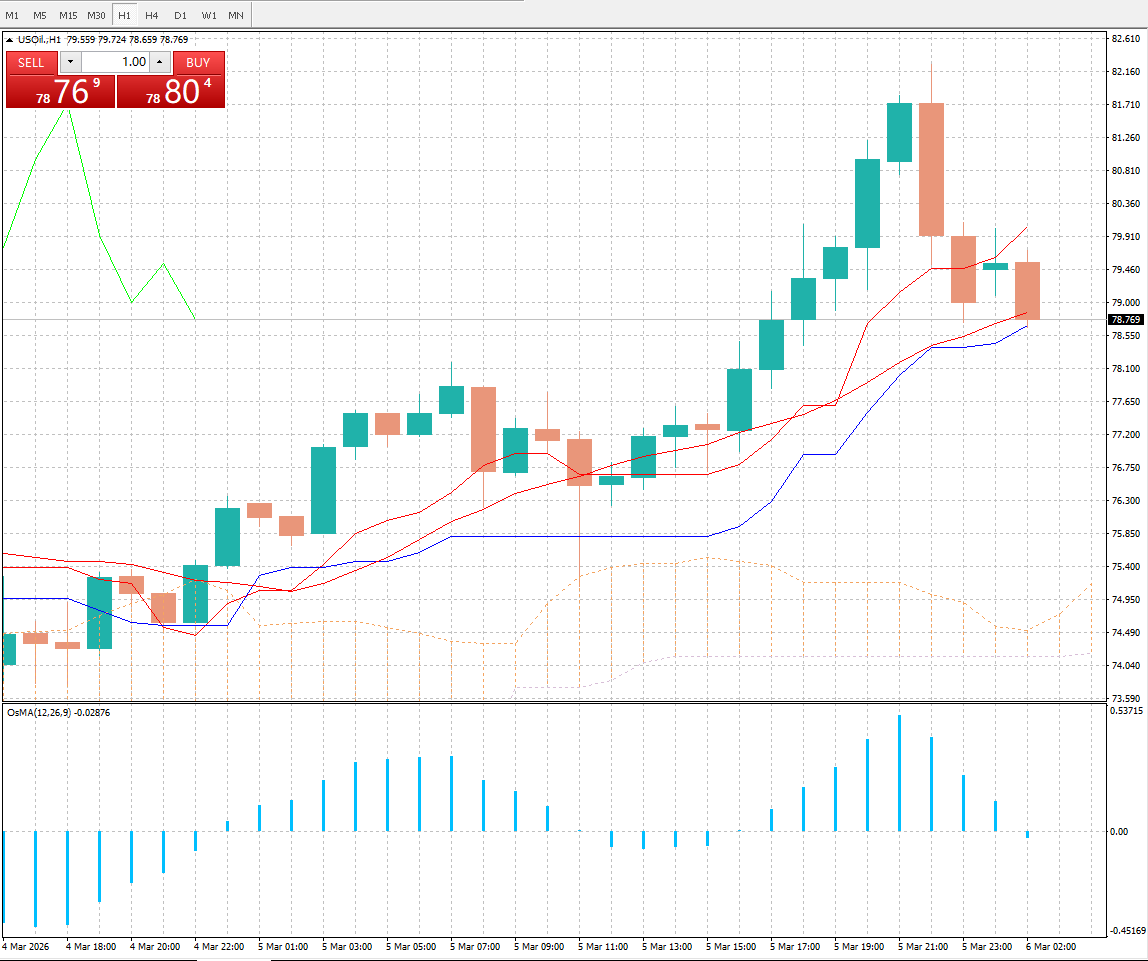Switch chart to M1 timeframe
The width and height of the screenshot is (1148, 961).
point(12,15)
